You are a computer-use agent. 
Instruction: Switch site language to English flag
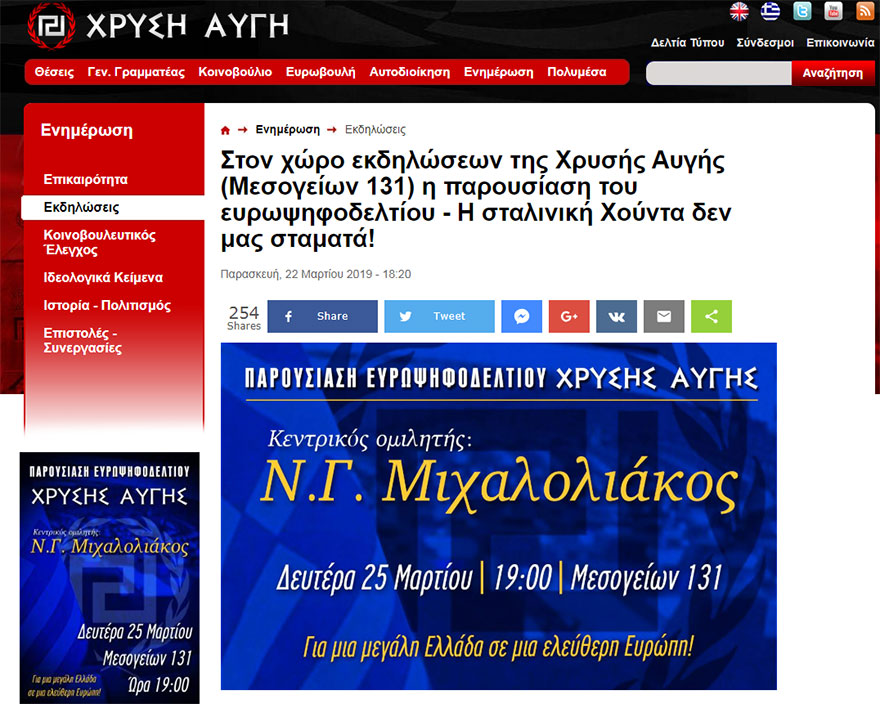click(x=739, y=11)
